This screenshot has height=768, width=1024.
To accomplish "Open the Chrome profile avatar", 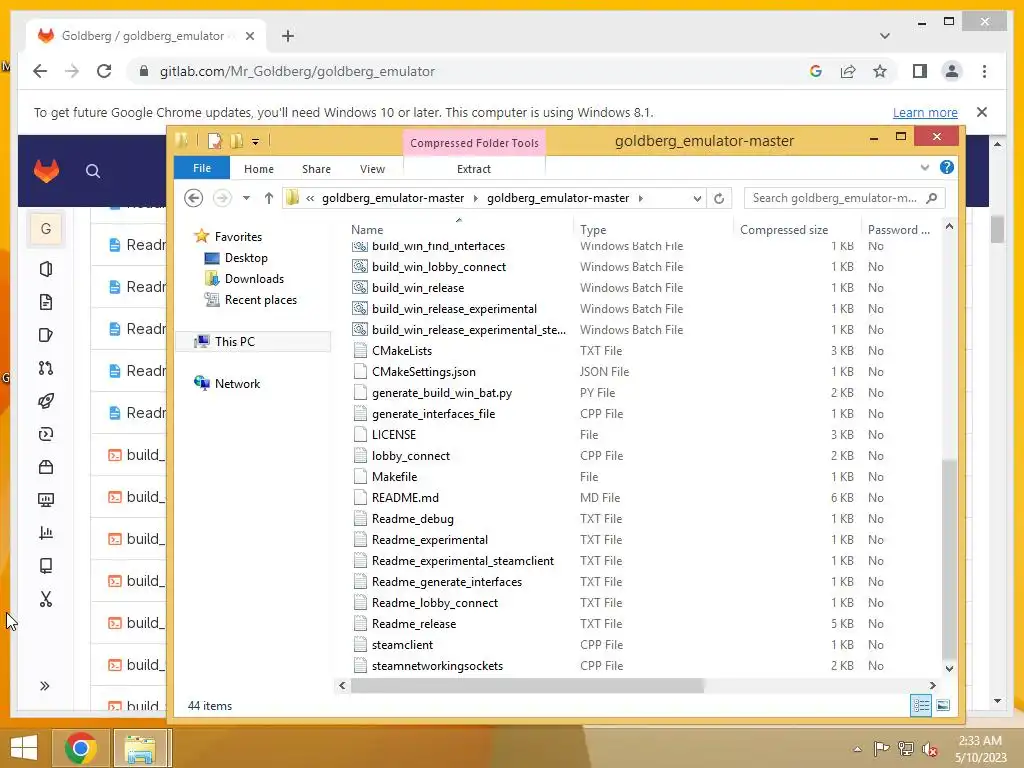I will (952, 71).
